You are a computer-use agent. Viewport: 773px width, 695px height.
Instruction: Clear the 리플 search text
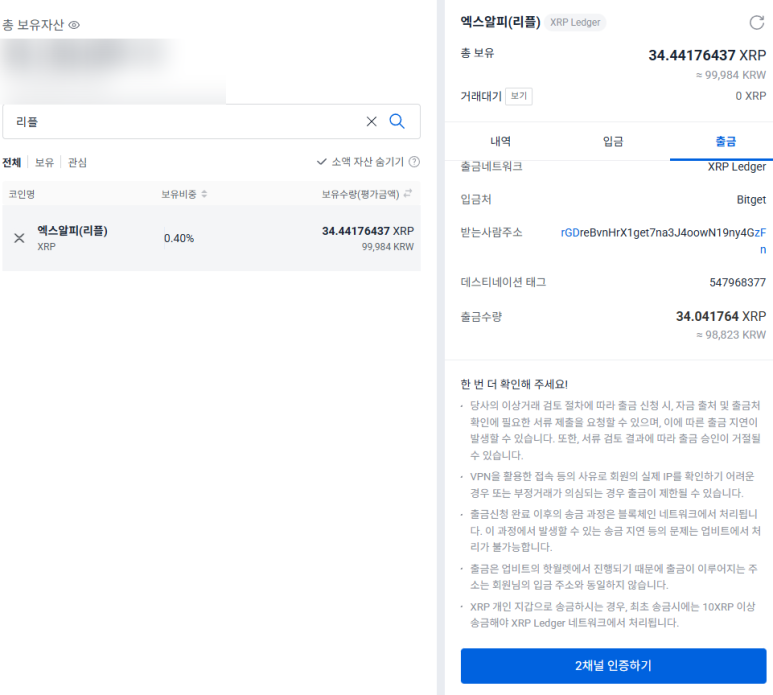click(372, 121)
